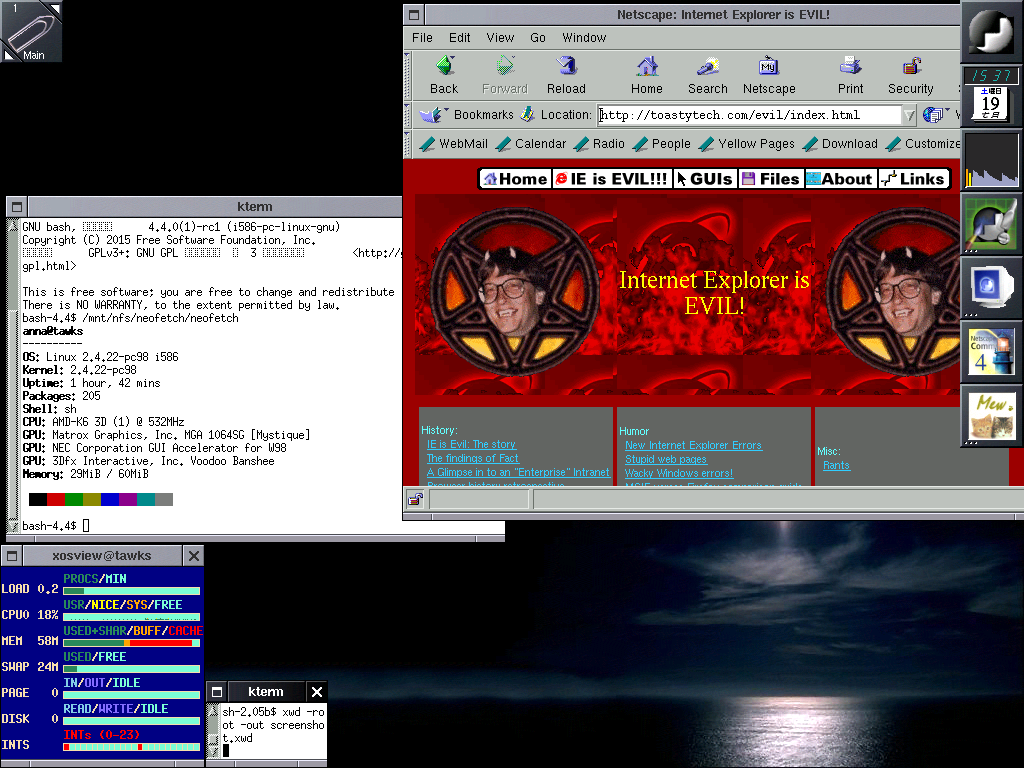Open the File menu in Netscape

click(x=422, y=38)
